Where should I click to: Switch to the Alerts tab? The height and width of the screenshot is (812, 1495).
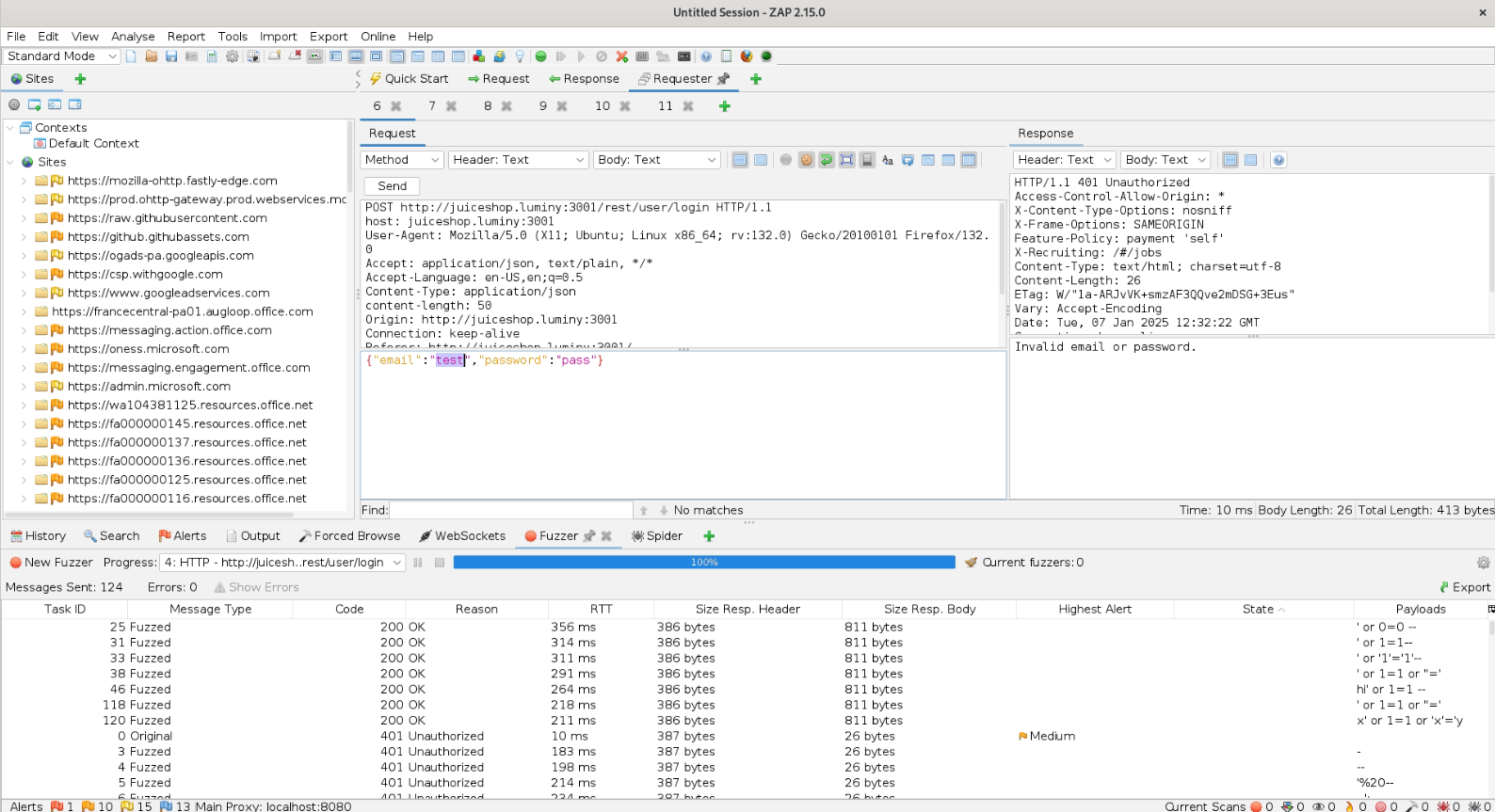183,536
